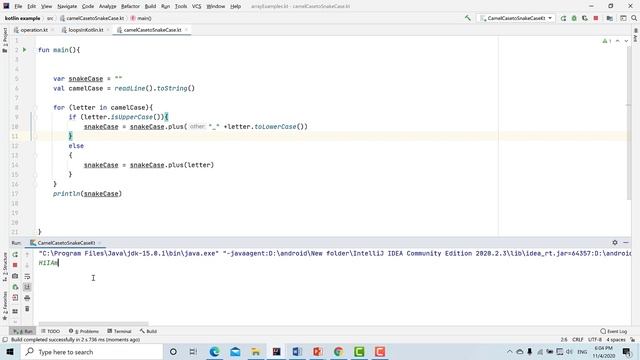
Task: Toggle tool window bars at the status bar's left corner
Action: 5,340
